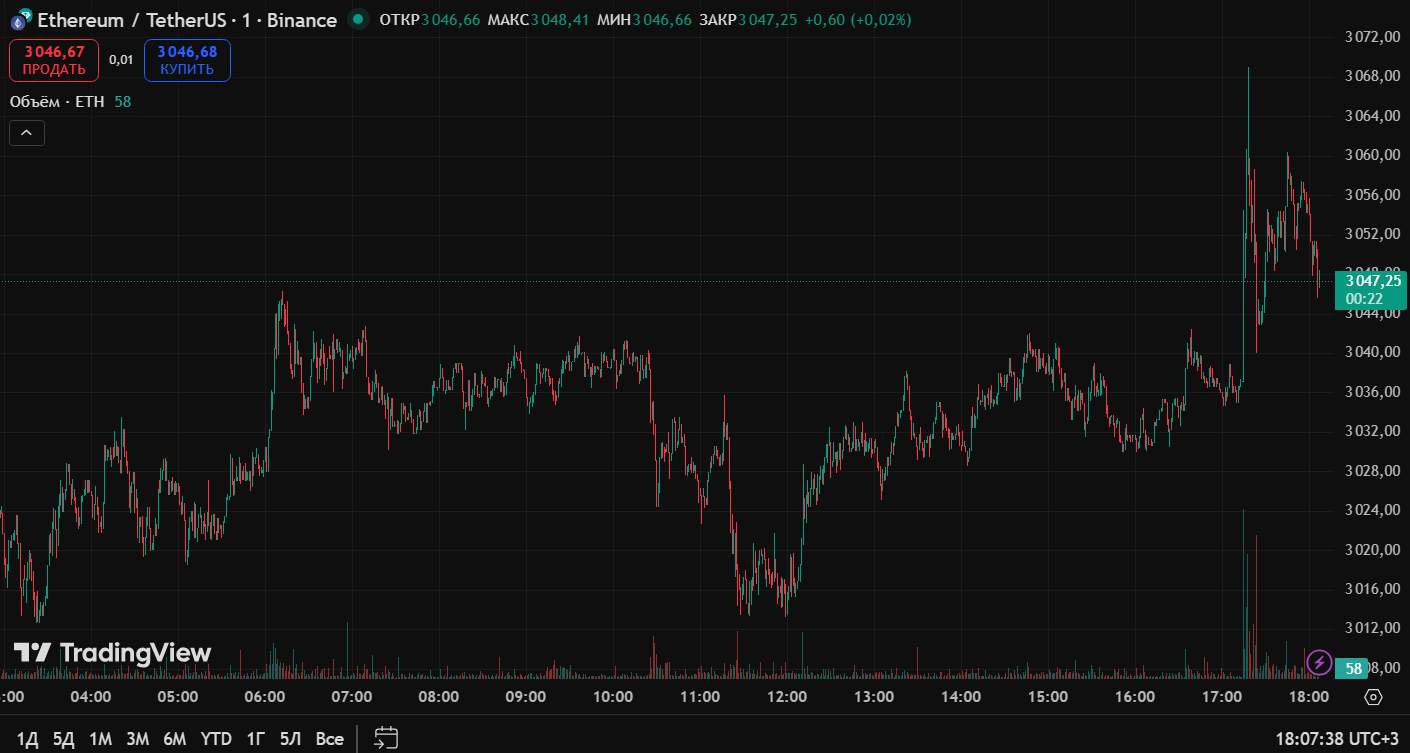Open chart settings hexagon icon
This screenshot has width=1410, height=753.
click(1373, 697)
